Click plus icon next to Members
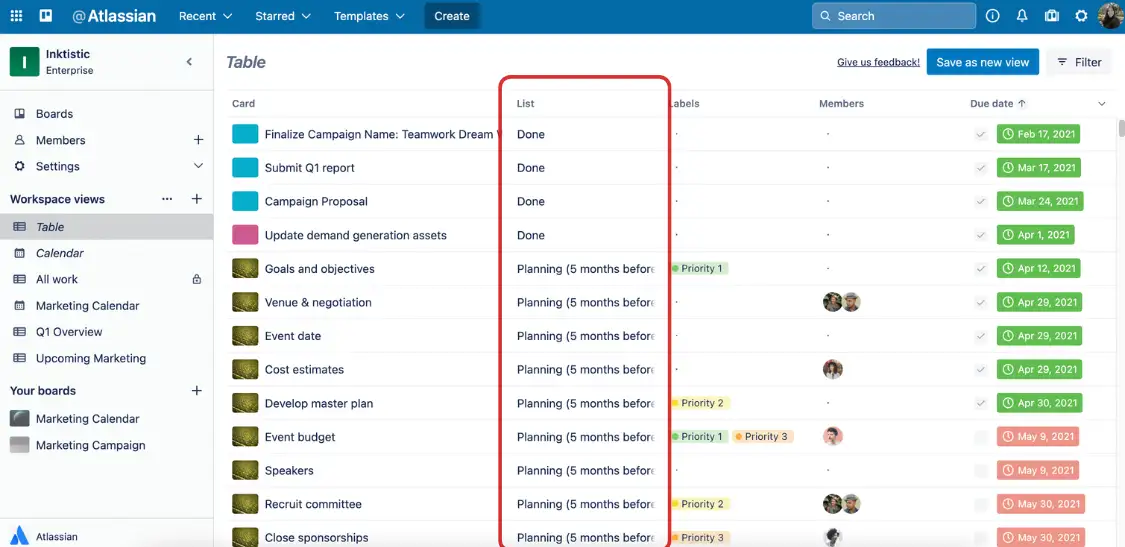1125x547 pixels. [198, 140]
